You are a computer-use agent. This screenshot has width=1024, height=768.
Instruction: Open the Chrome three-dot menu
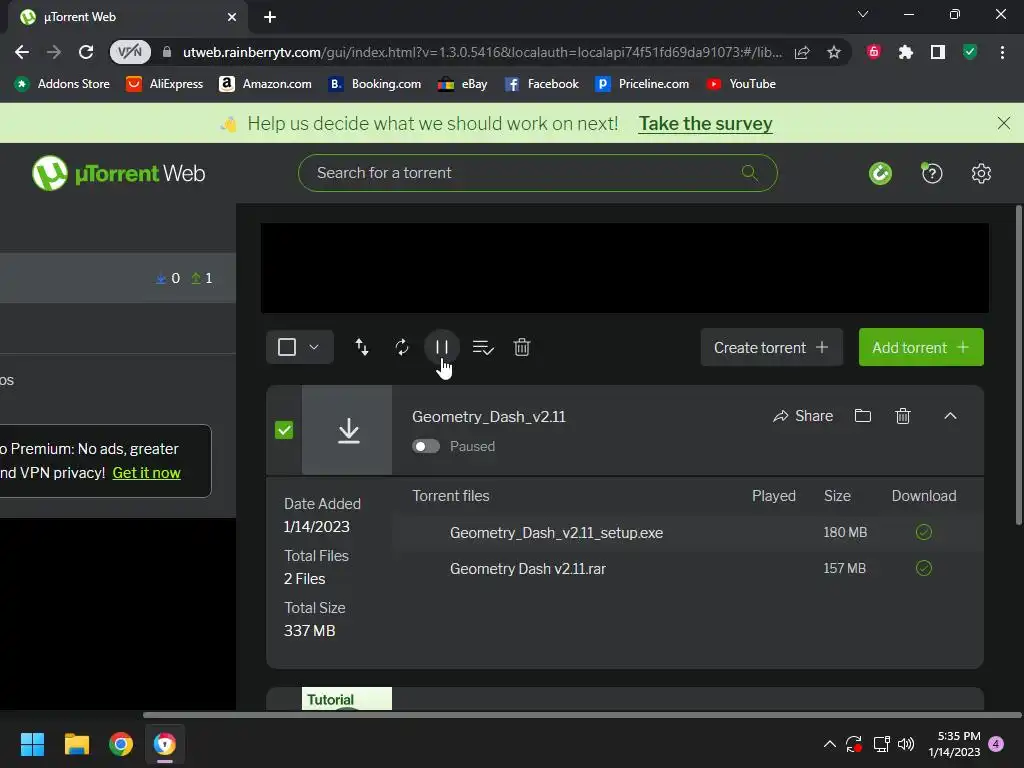(x=1002, y=52)
